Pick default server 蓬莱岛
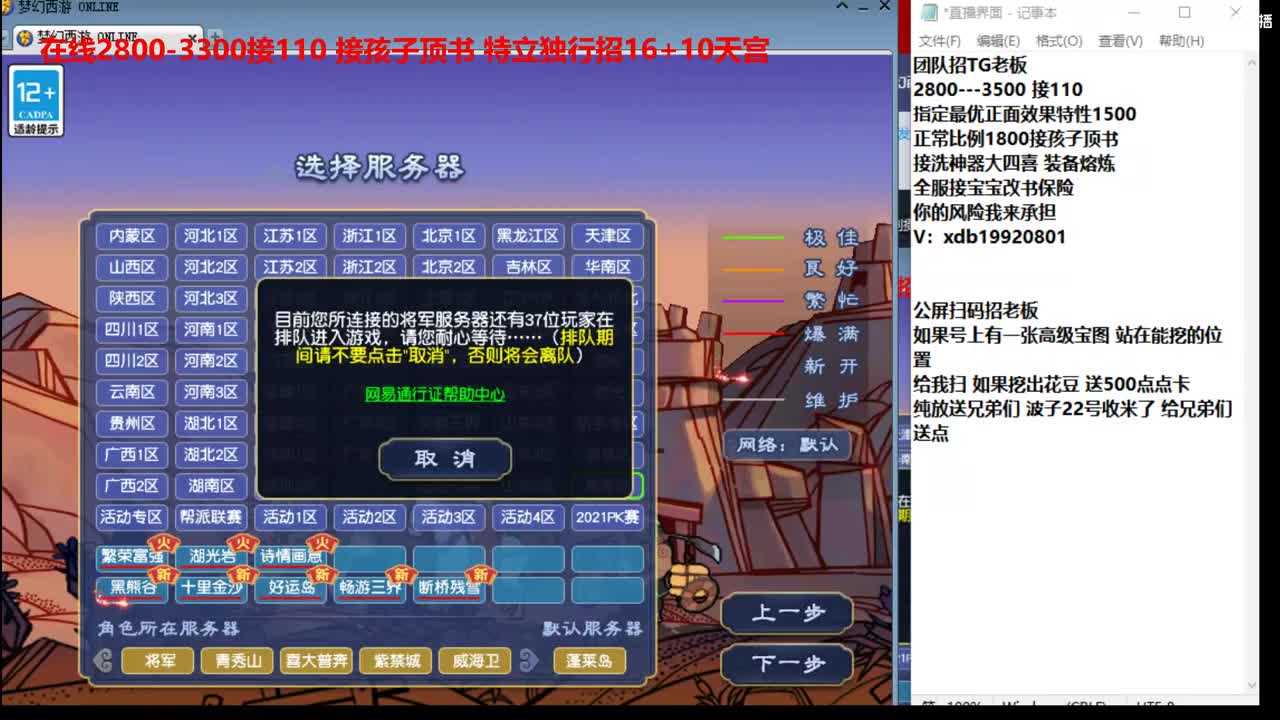Viewport: 1280px width, 720px height. click(x=590, y=661)
